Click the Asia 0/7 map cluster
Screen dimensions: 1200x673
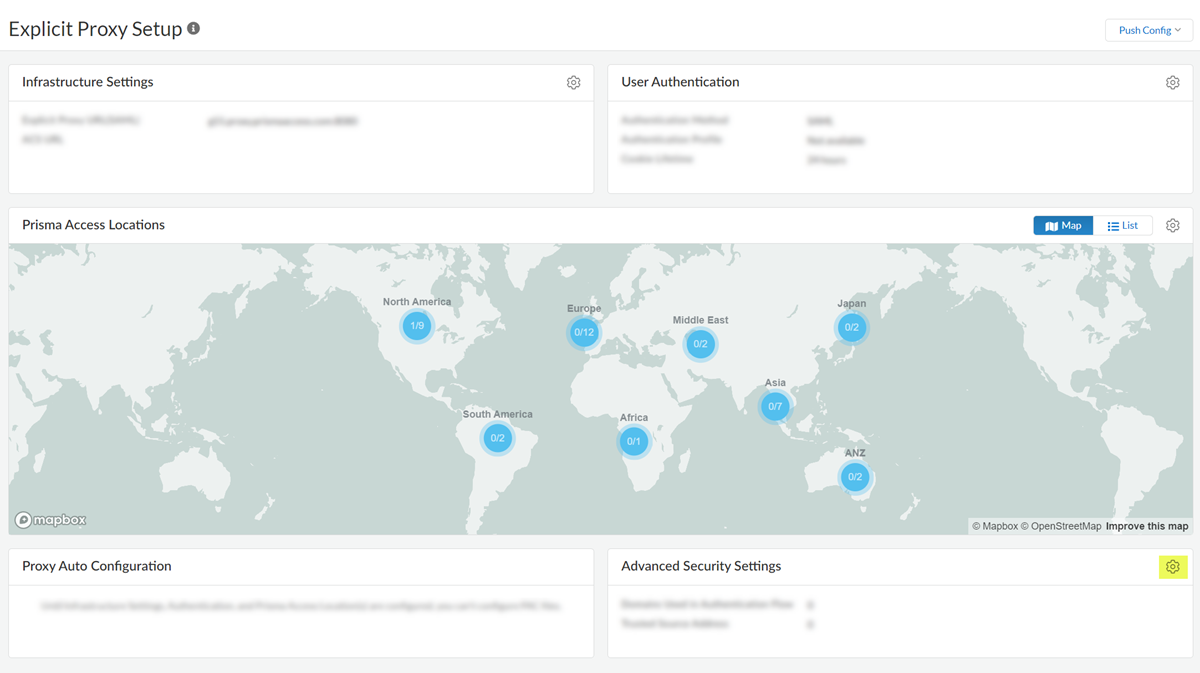(x=775, y=406)
